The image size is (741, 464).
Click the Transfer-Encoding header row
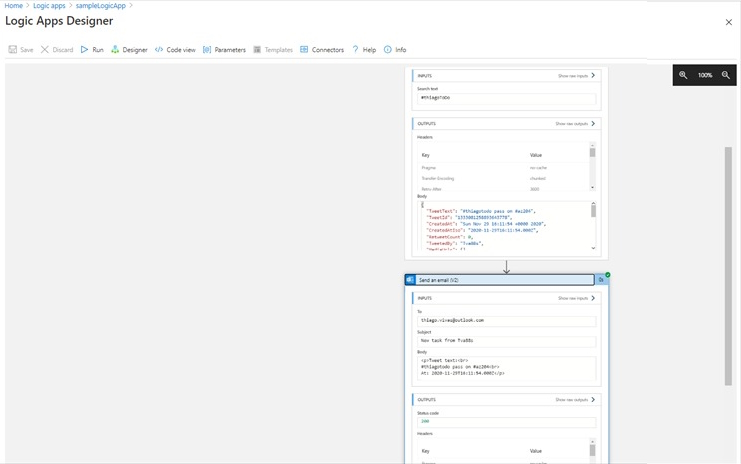pyautogui.click(x=504, y=179)
